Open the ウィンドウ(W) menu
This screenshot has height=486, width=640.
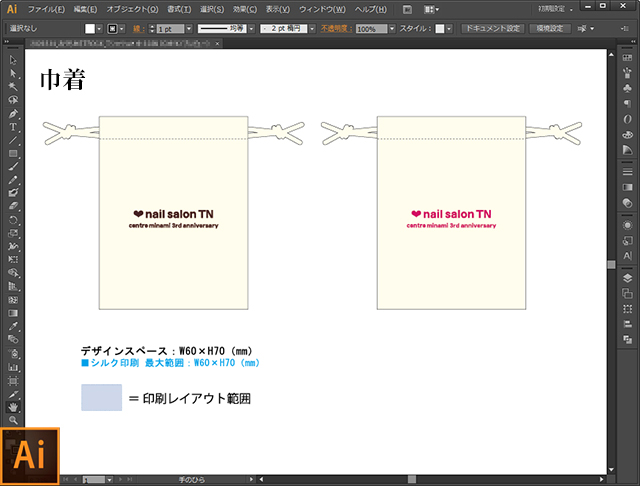tap(322, 9)
